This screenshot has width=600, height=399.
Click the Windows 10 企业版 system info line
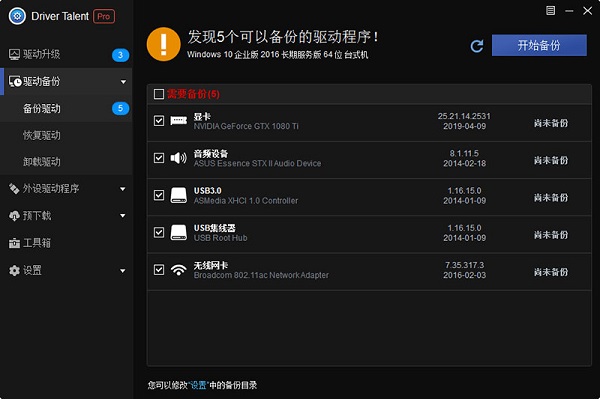[x=278, y=55]
